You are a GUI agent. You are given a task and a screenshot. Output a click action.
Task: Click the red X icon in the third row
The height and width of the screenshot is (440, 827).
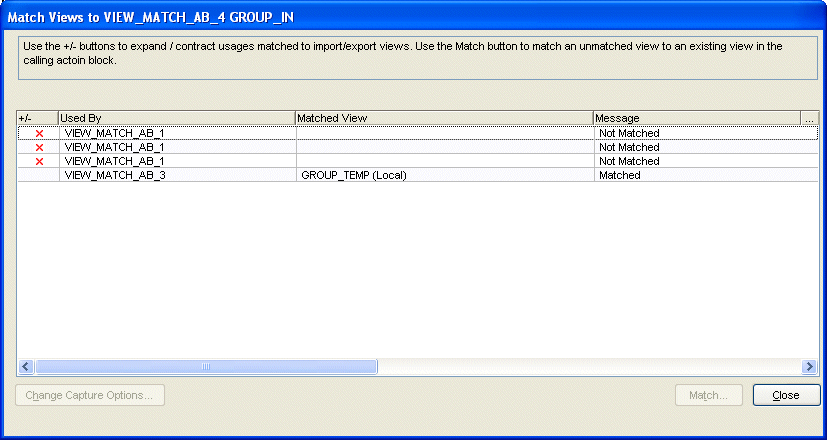[39, 161]
